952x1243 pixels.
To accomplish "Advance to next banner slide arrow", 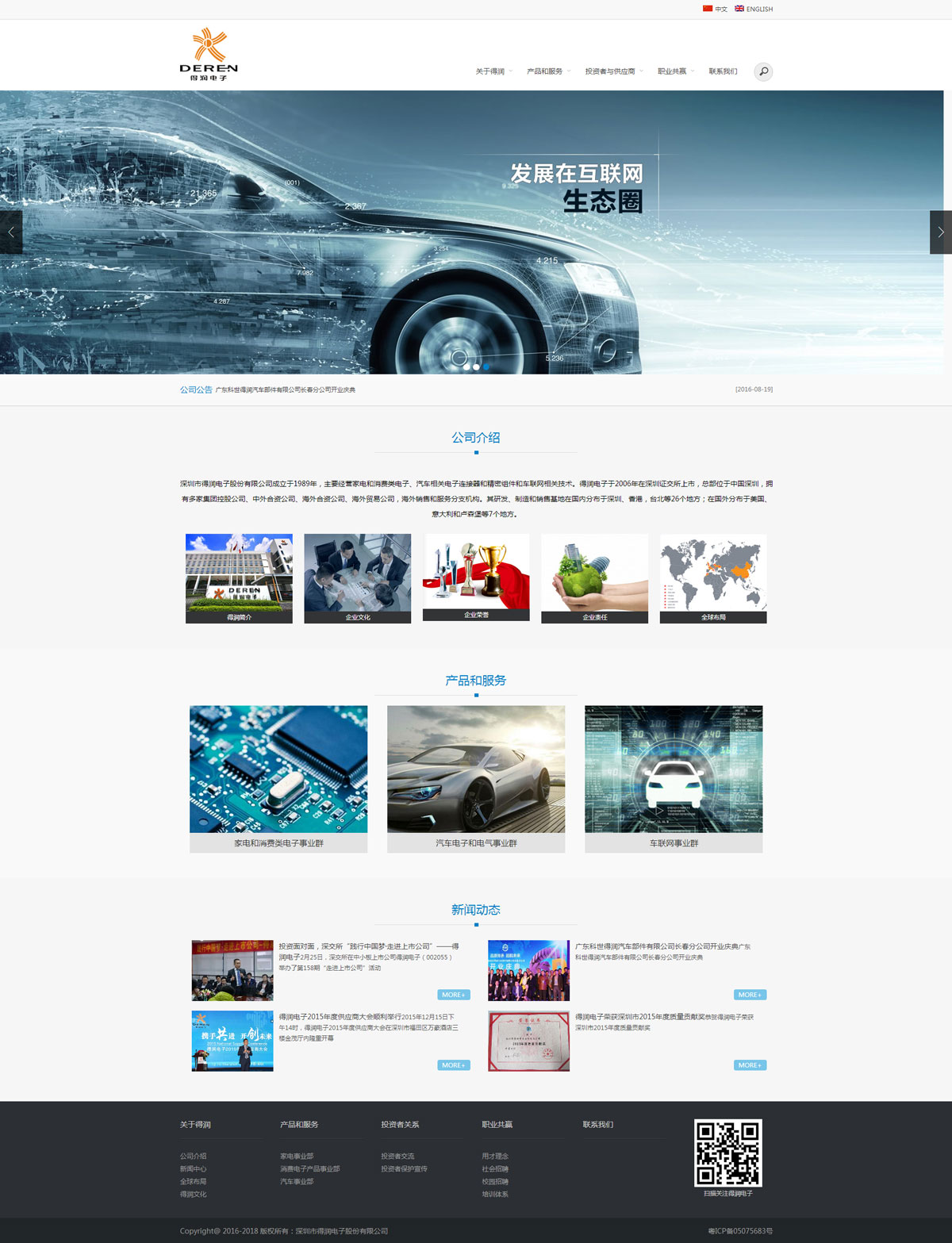I will point(940,232).
